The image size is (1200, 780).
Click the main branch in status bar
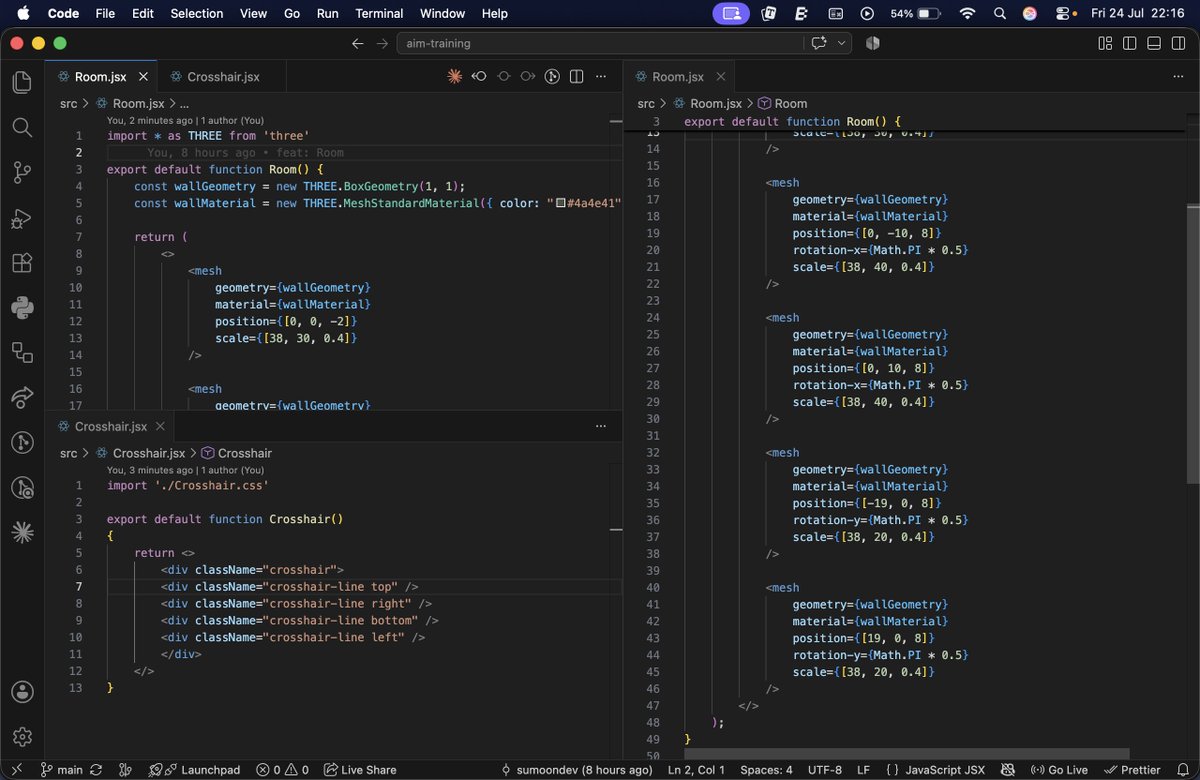click(61, 770)
